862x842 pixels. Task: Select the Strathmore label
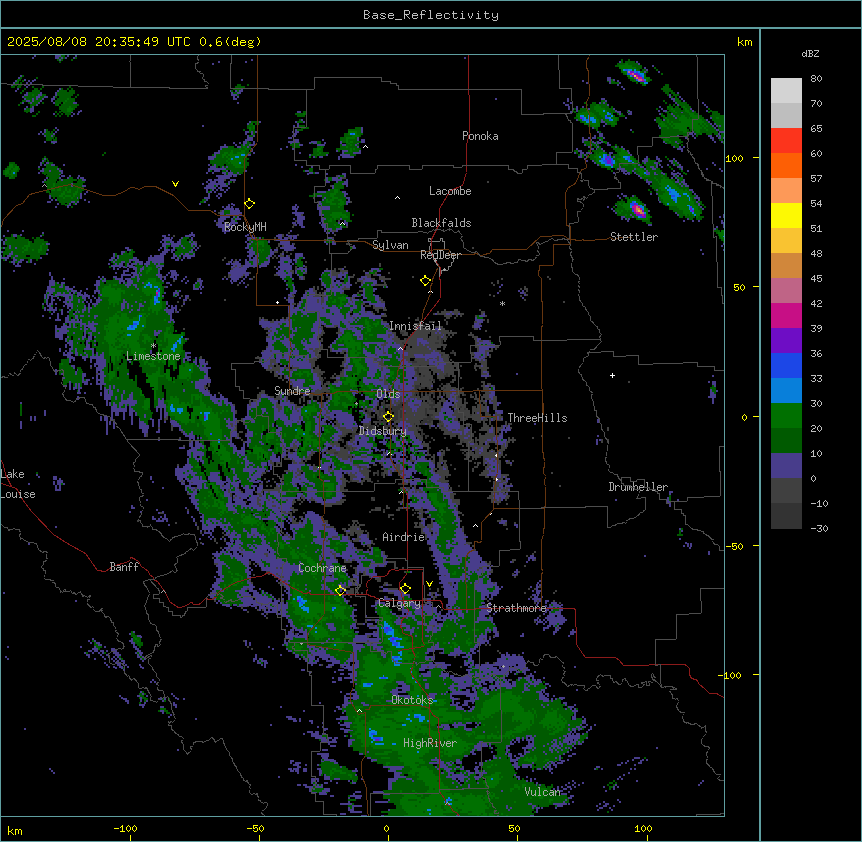coord(516,608)
